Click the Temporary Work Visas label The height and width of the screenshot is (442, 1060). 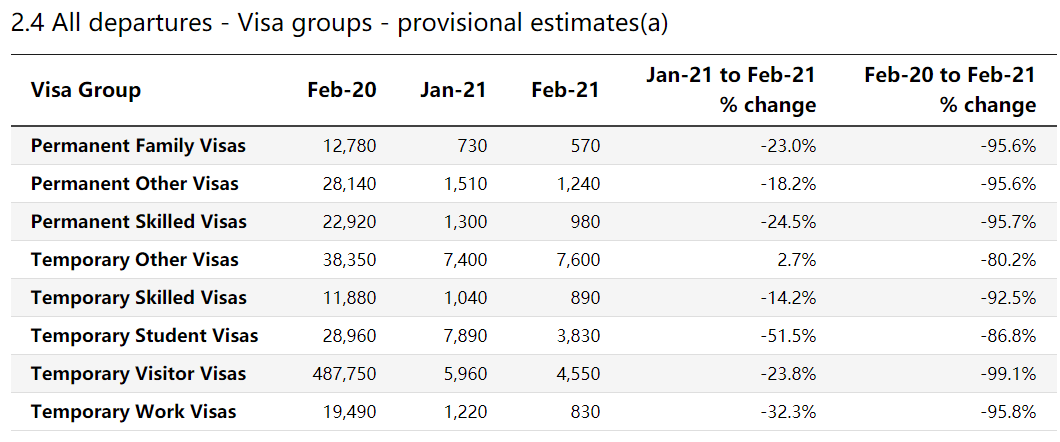(134, 412)
